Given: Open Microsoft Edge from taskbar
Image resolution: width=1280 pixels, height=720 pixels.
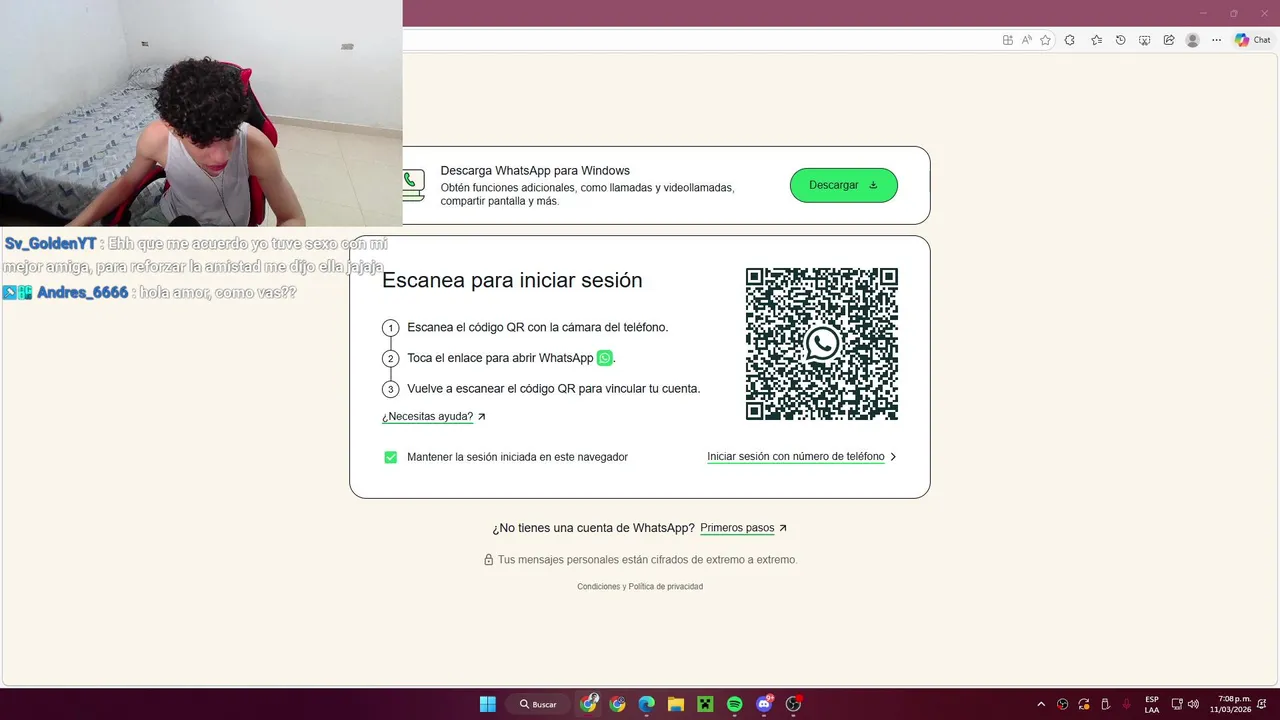Looking at the screenshot, I should (646, 704).
